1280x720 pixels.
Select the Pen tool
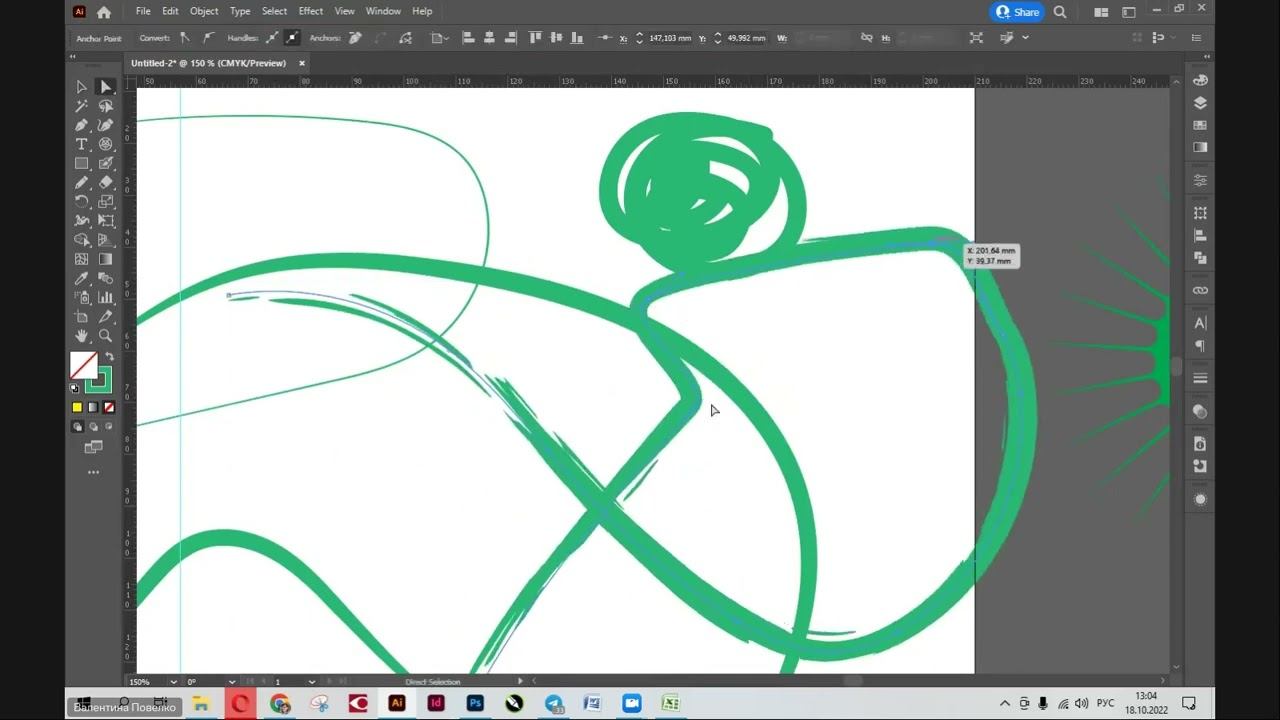click(x=81, y=125)
